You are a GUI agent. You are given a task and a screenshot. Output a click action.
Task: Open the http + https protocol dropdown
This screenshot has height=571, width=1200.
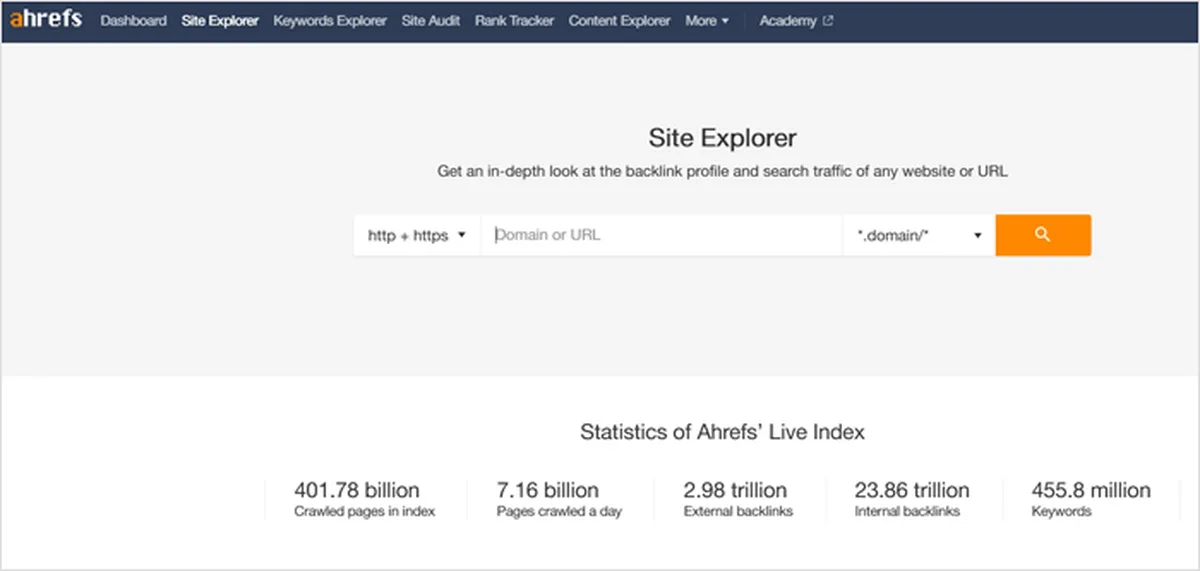[417, 236]
